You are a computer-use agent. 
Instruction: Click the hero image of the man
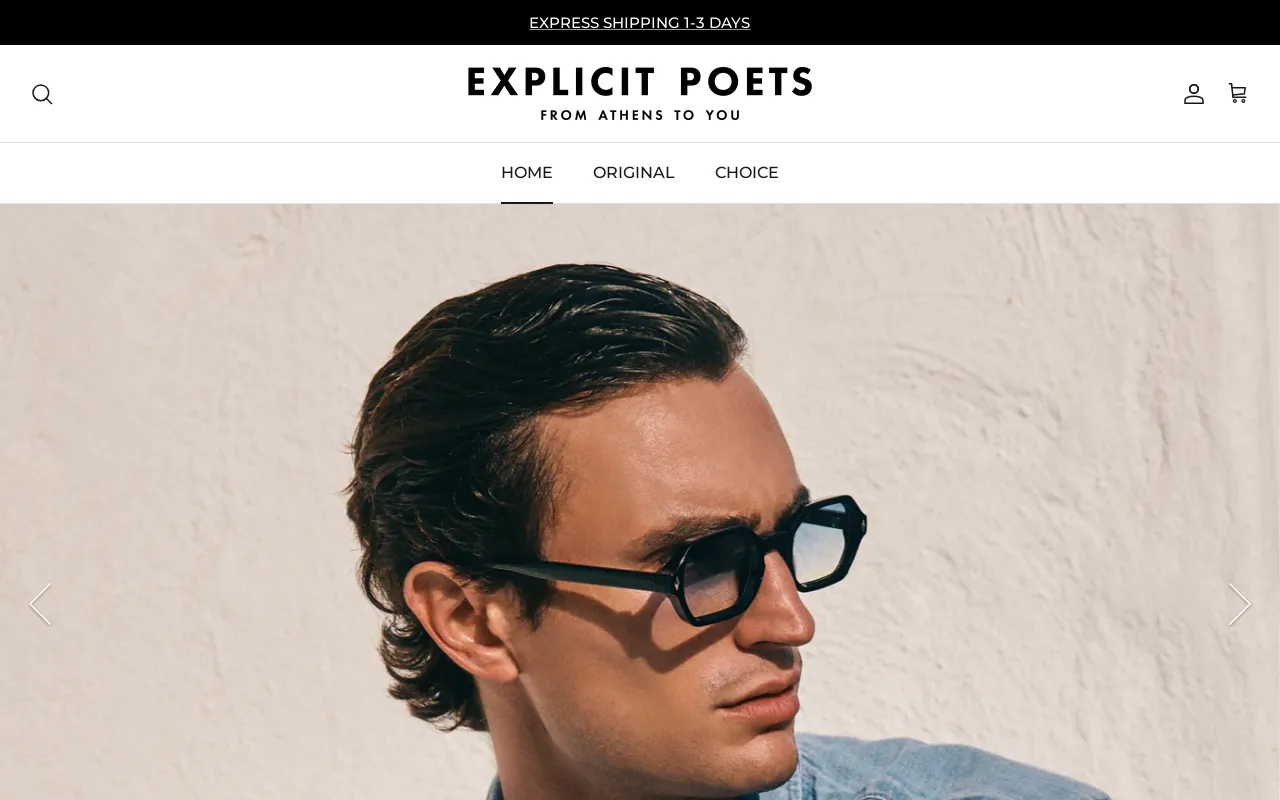pyautogui.click(x=640, y=502)
